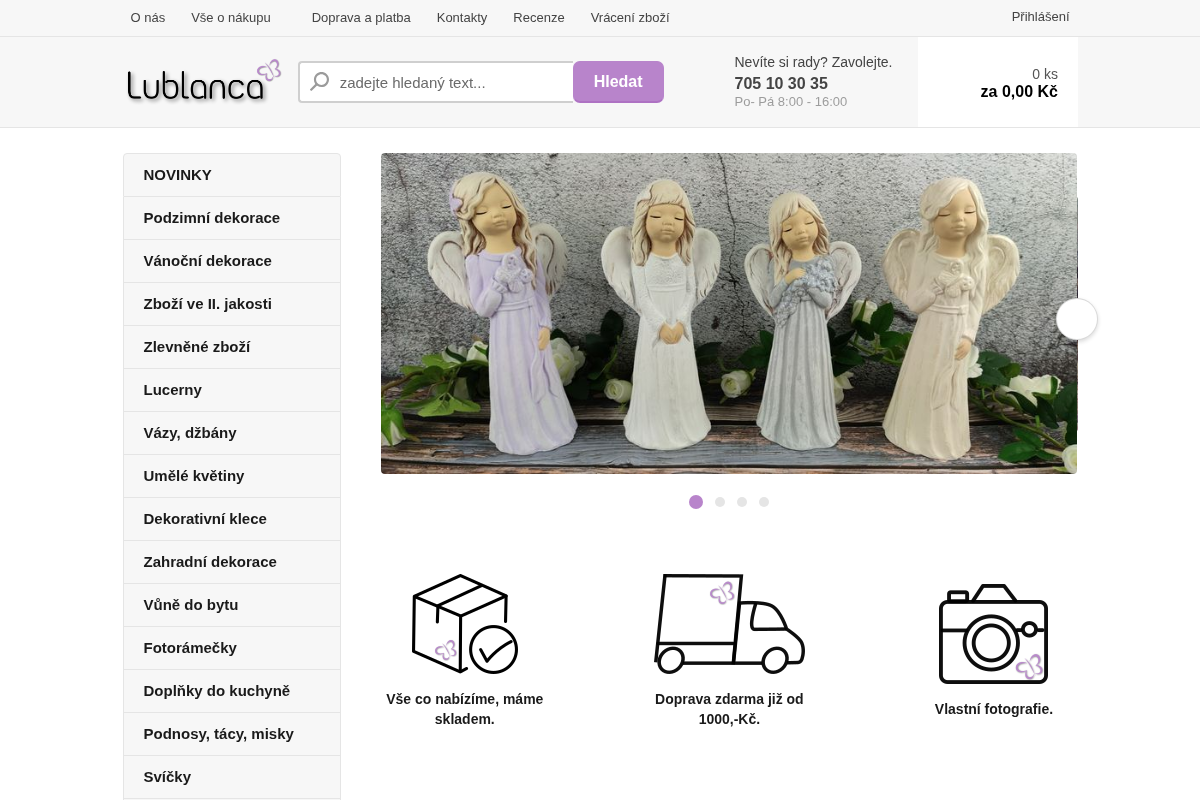Select the third carousel dot

click(742, 502)
